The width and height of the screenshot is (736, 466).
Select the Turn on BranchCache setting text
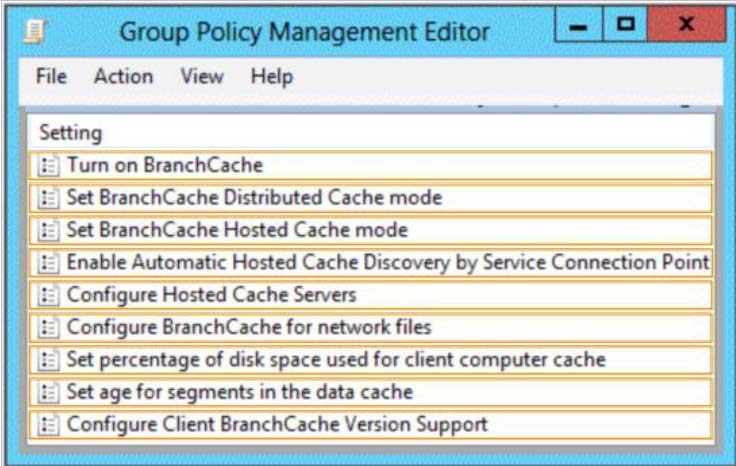(165, 165)
